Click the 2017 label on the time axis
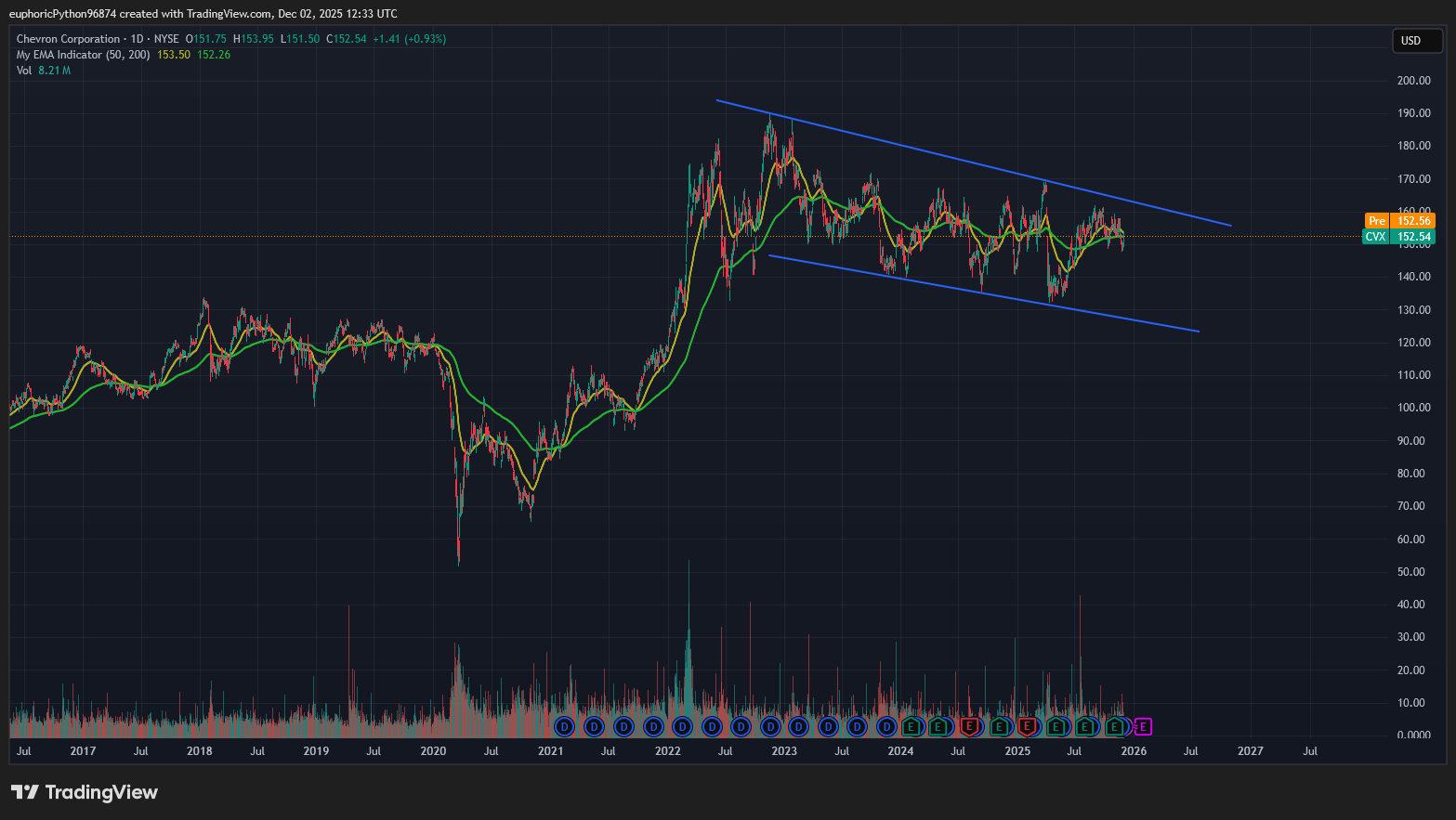The width and height of the screenshot is (1456, 820). [x=83, y=751]
